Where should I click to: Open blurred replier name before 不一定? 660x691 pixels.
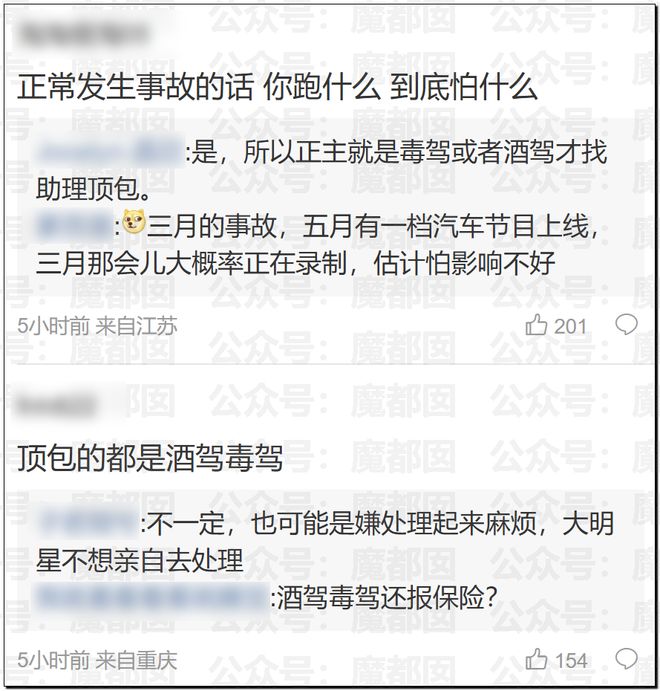tap(88, 523)
